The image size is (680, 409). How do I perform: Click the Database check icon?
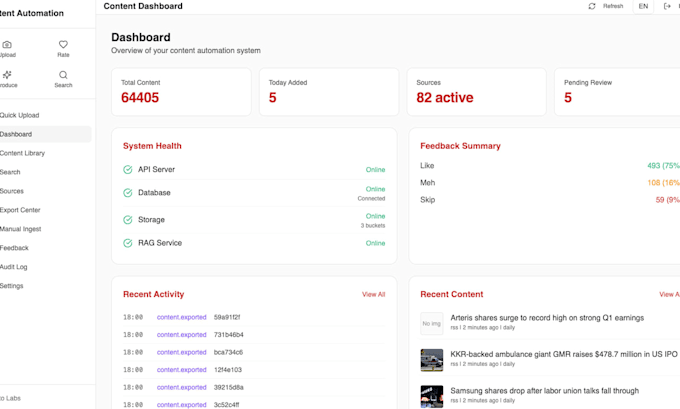pos(128,193)
